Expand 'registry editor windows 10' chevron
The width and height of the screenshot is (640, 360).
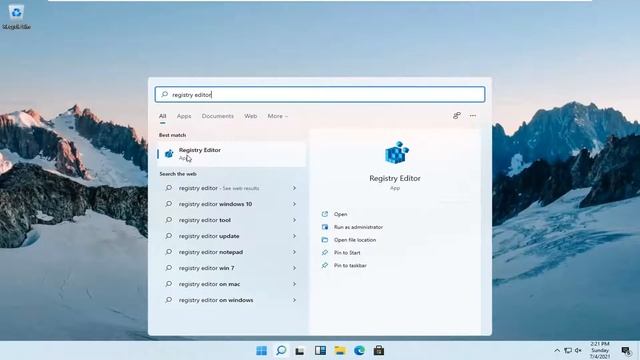tap(294, 204)
